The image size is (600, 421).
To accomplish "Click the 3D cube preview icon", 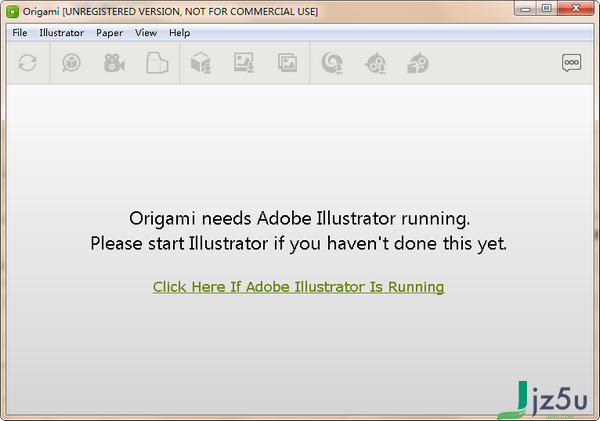I will 71,63.
